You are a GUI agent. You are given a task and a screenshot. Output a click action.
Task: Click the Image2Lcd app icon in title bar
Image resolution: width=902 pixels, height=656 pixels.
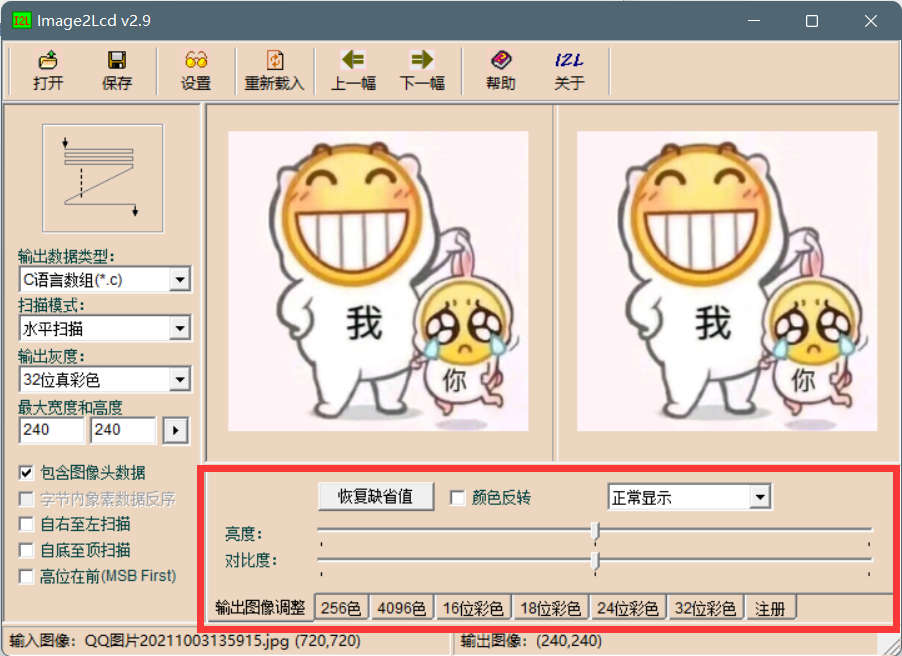[21, 21]
